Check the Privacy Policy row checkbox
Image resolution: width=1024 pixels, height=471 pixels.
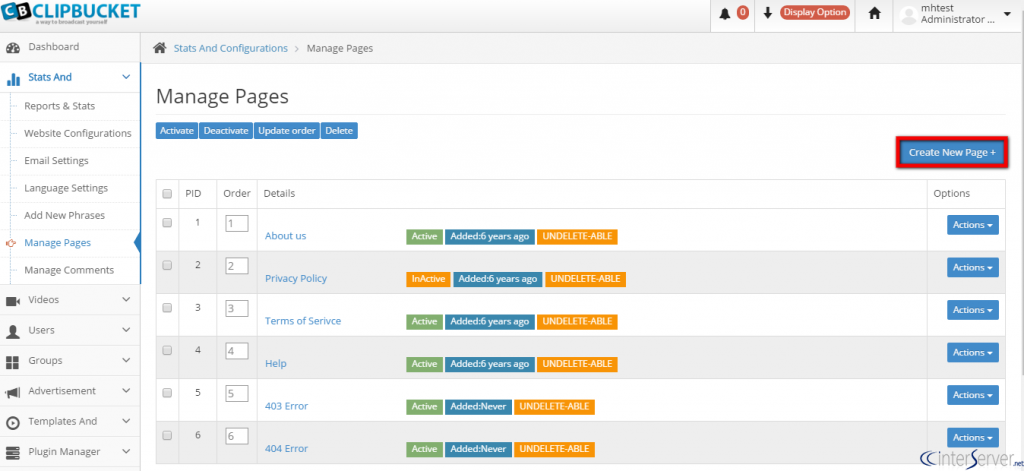[167, 265]
